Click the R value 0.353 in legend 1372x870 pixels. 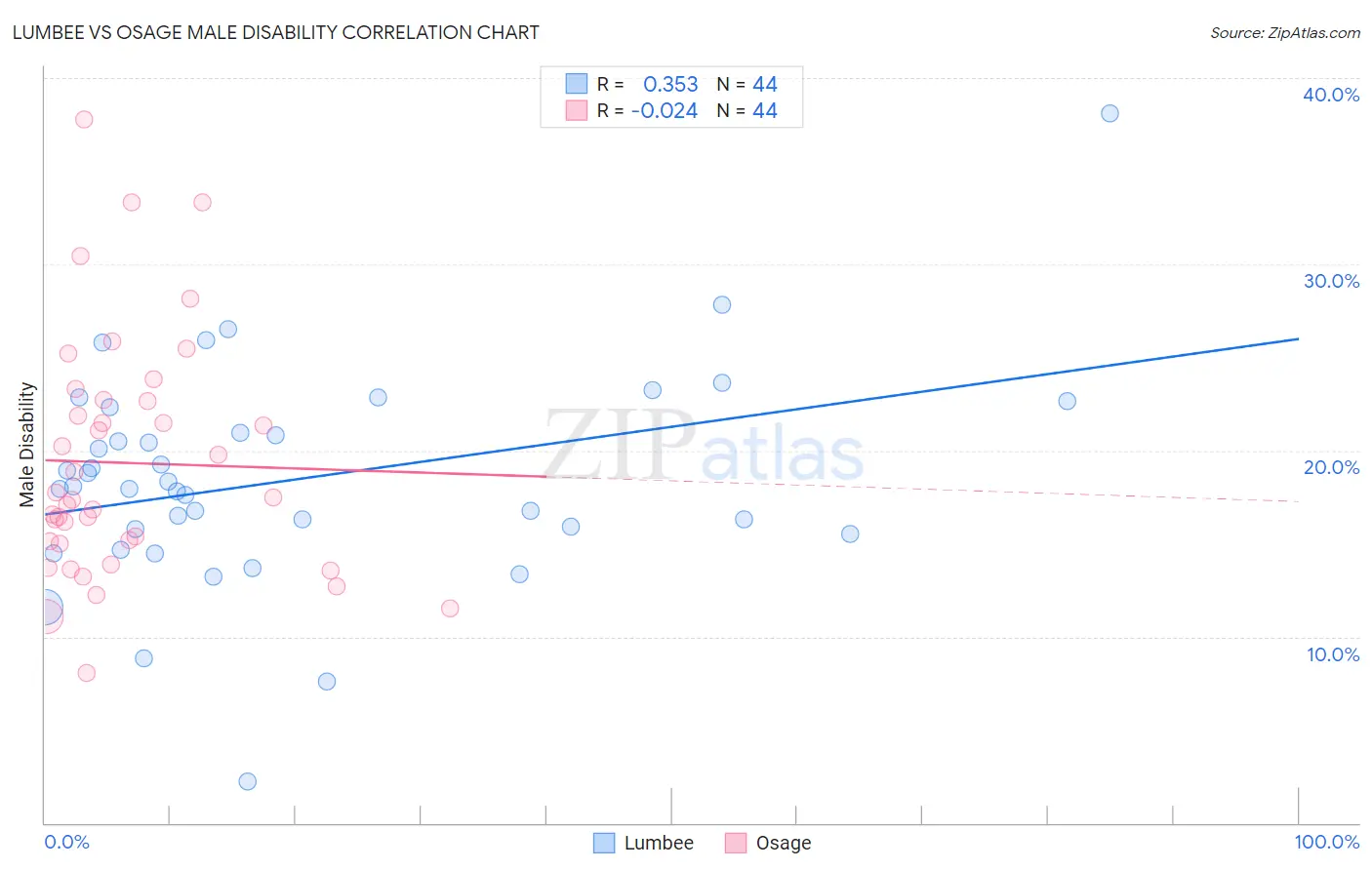[x=670, y=84]
